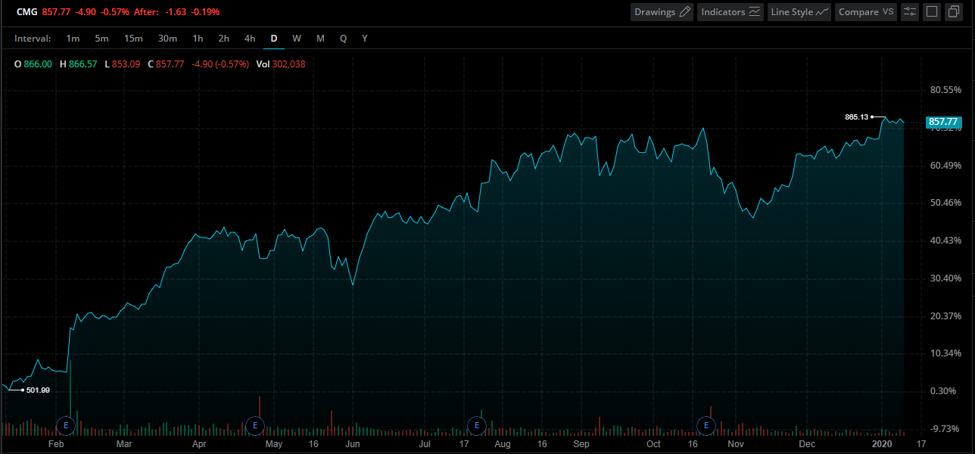
Task: Select the 4h interval
Action: point(249,39)
